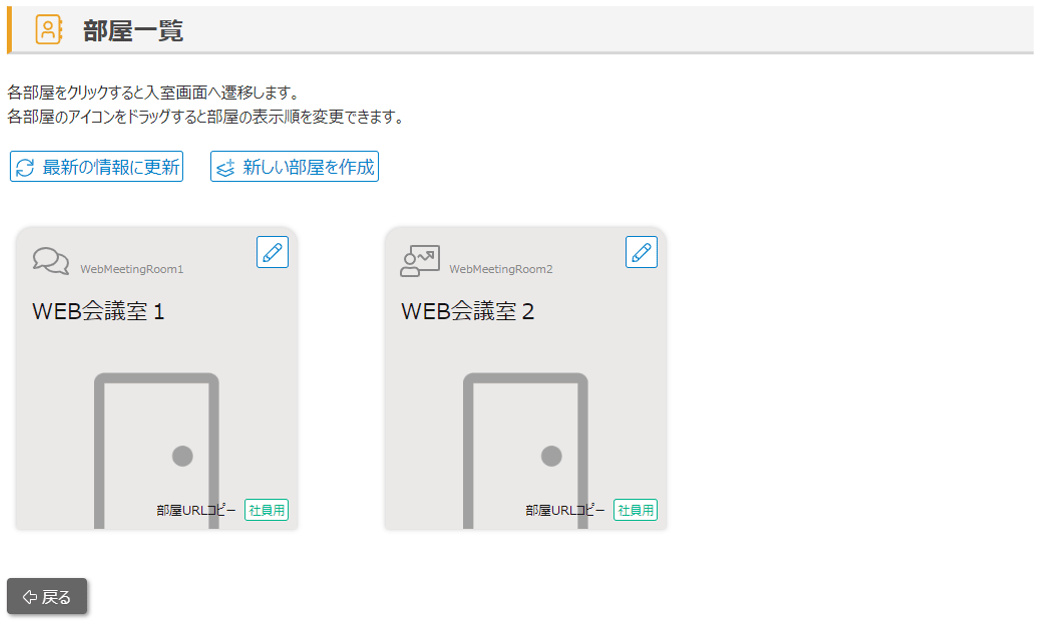Viewport: 1045px width, 628px height.
Task: Click the stacked plus icon for 新しい部屋を作成
Action: point(226,168)
